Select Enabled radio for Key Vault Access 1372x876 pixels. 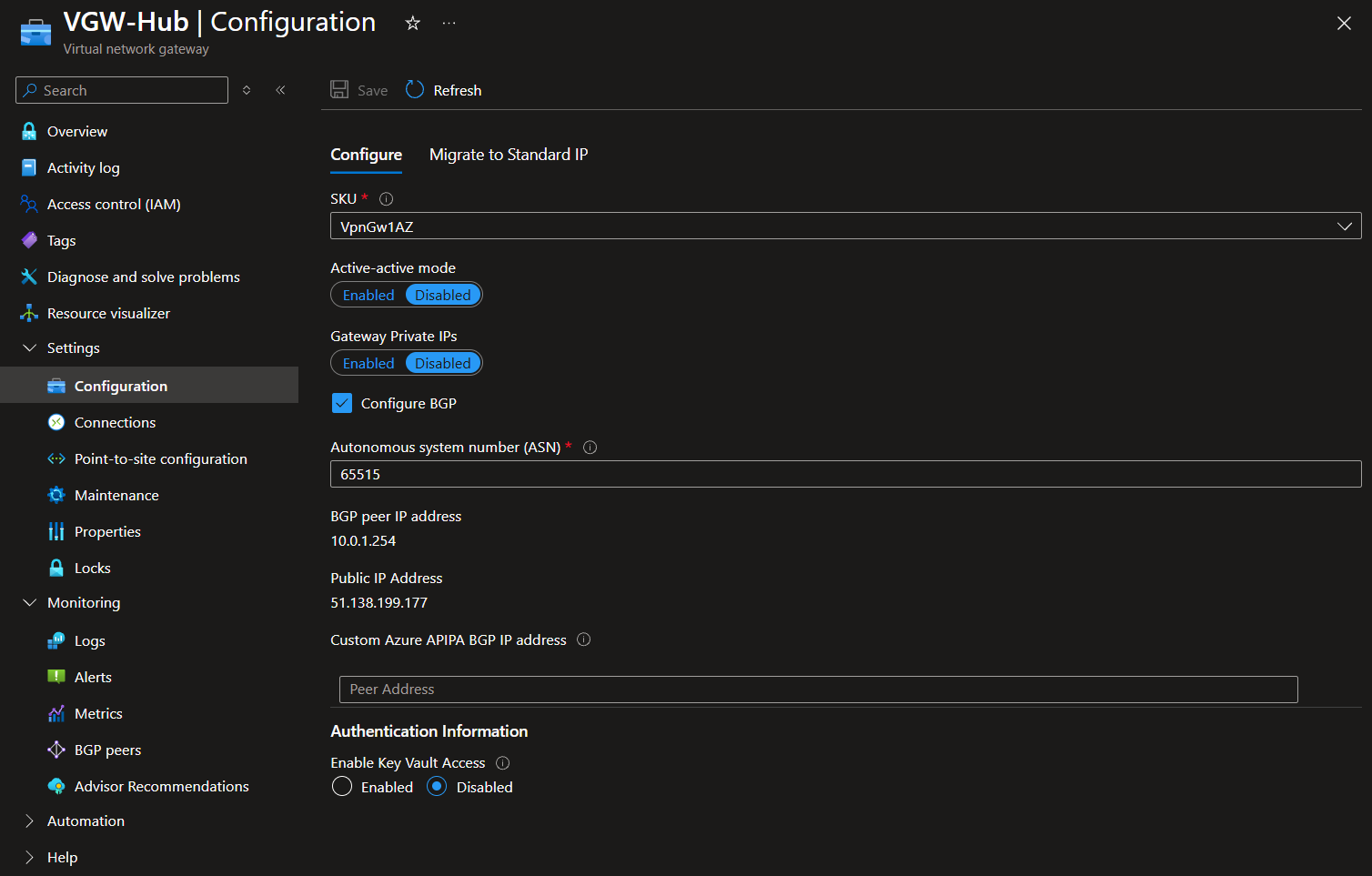pyautogui.click(x=342, y=787)
